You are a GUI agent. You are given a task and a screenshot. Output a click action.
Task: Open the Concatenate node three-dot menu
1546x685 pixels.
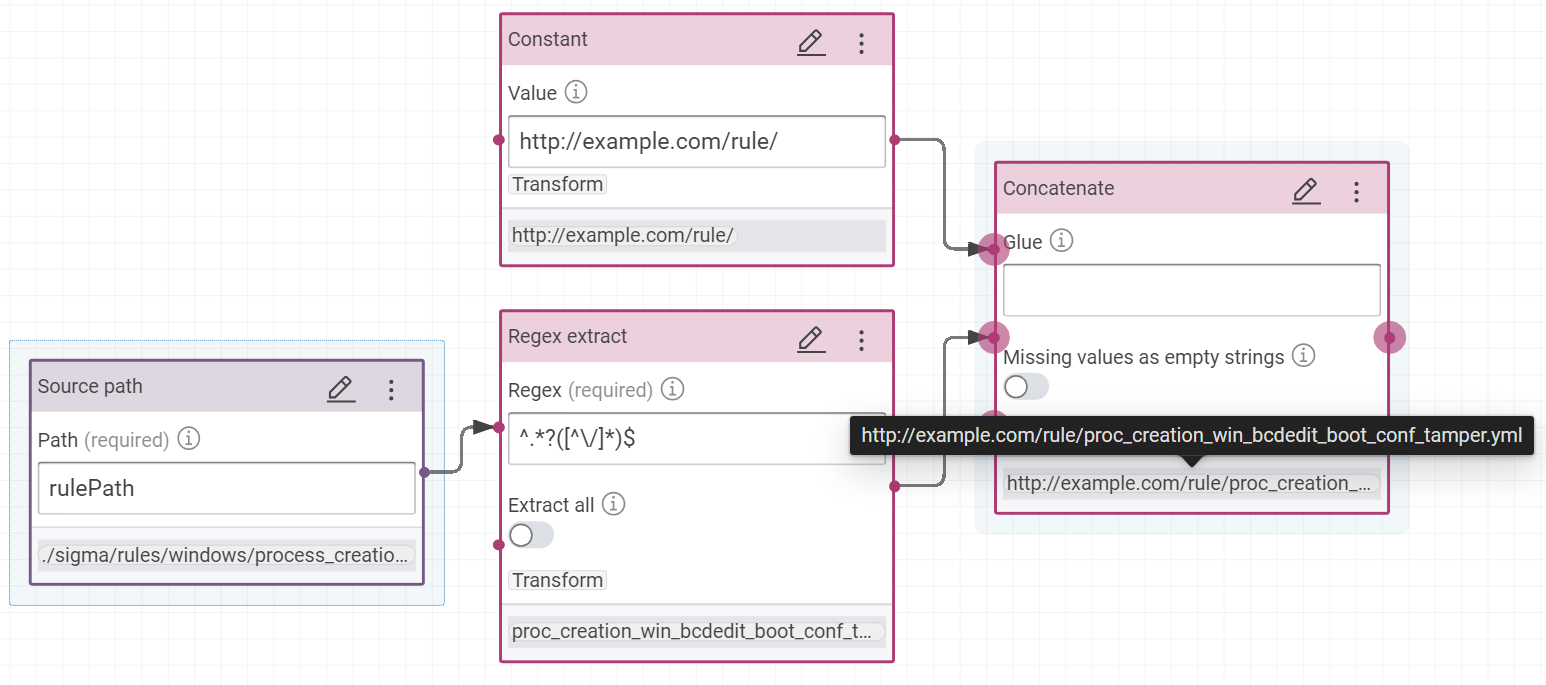1356,191
